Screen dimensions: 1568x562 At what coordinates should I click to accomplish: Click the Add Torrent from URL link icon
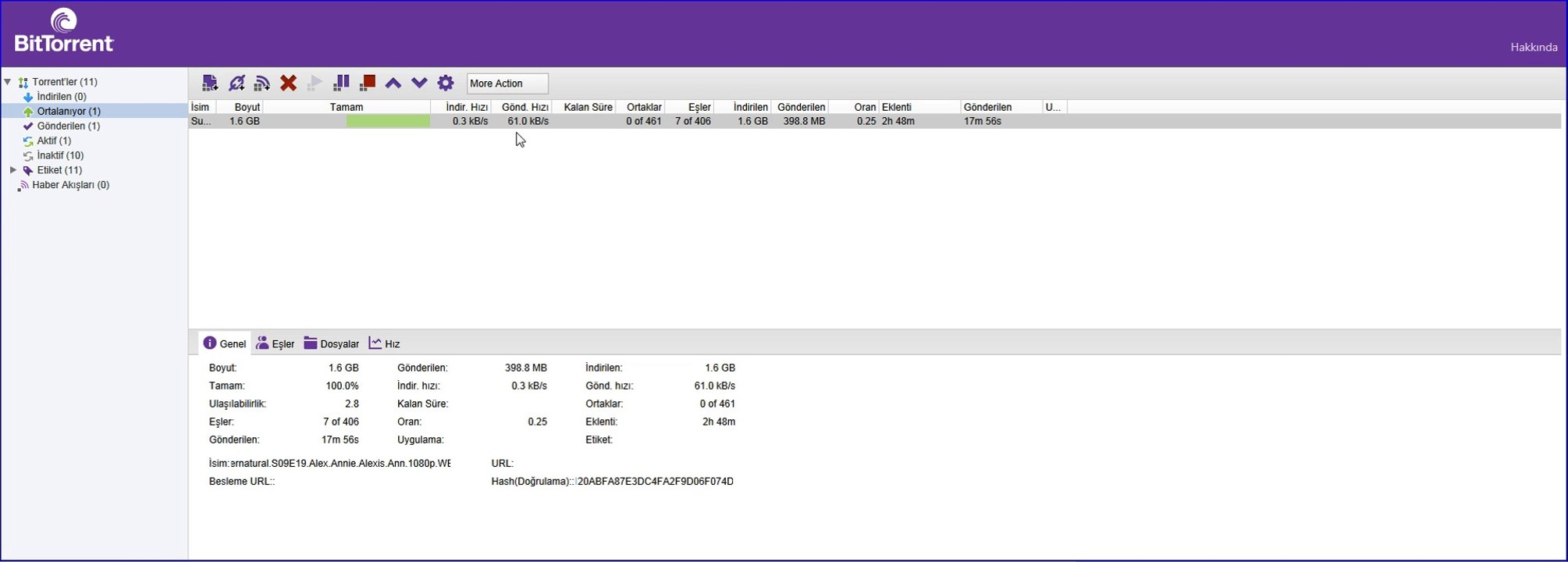click(236, 83)
